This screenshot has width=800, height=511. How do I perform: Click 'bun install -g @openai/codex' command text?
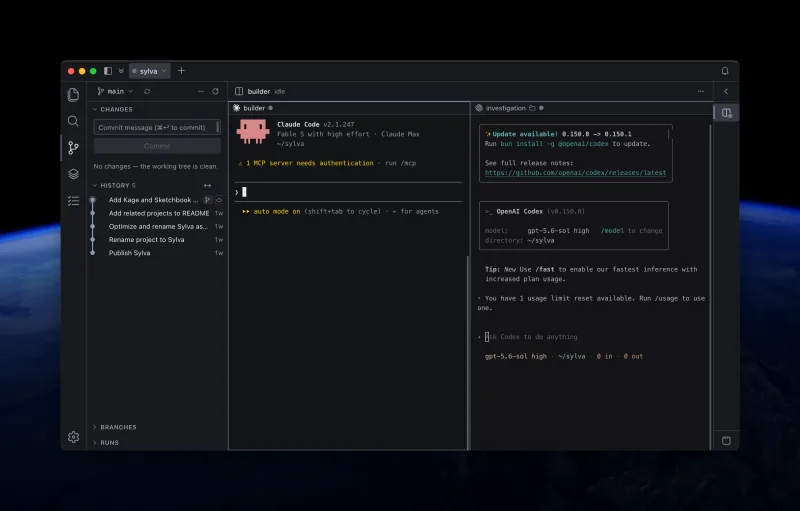(554, 144)
